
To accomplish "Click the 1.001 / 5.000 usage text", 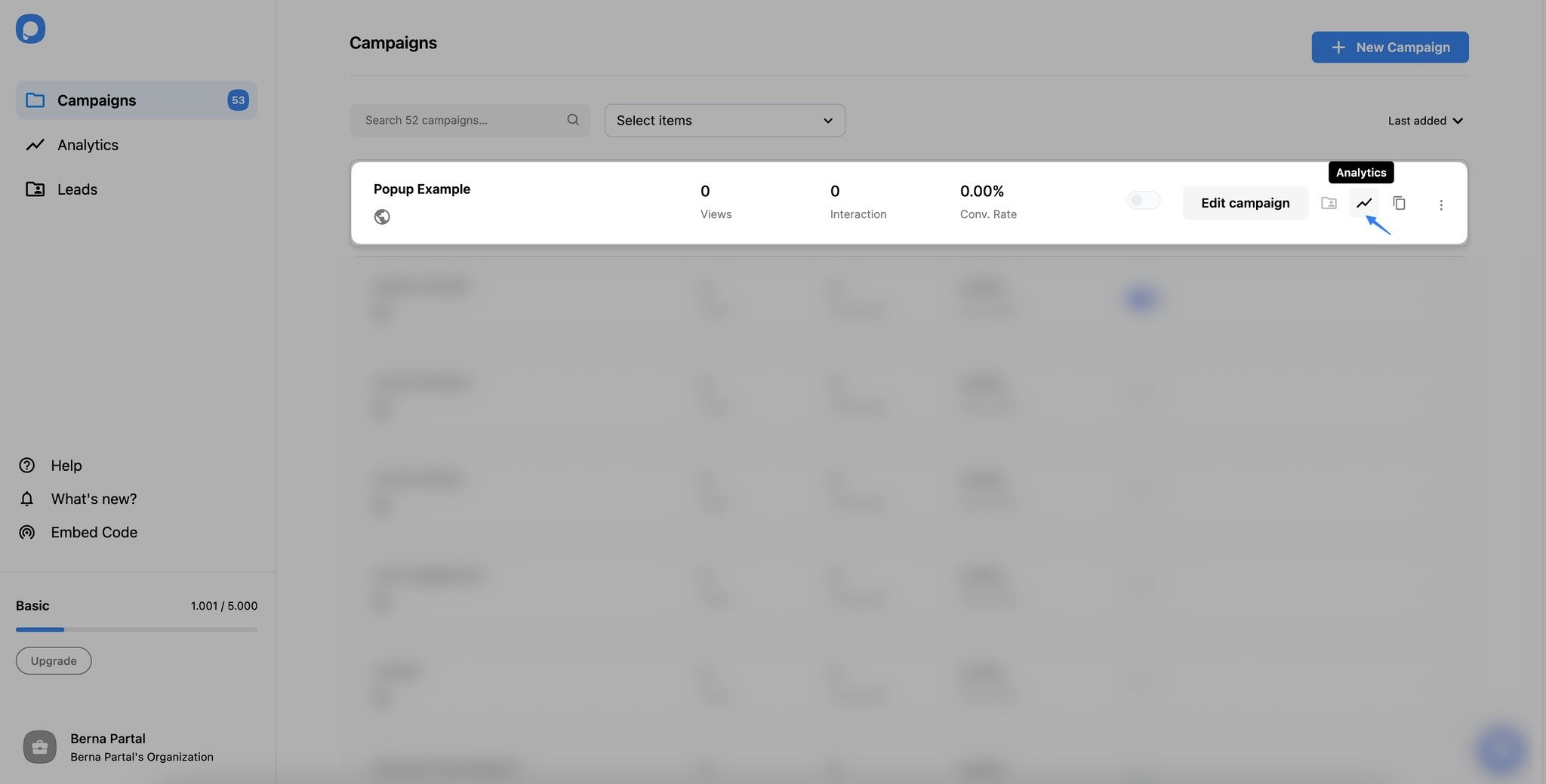I will coord(224,606).
